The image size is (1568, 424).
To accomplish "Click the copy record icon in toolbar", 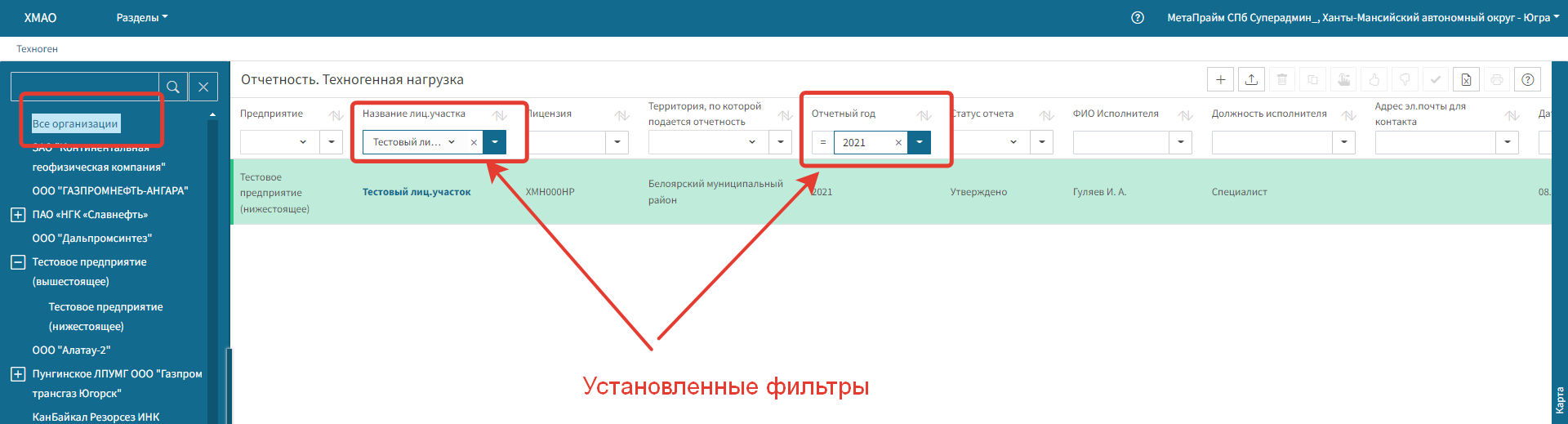I will coord(1312,79).
